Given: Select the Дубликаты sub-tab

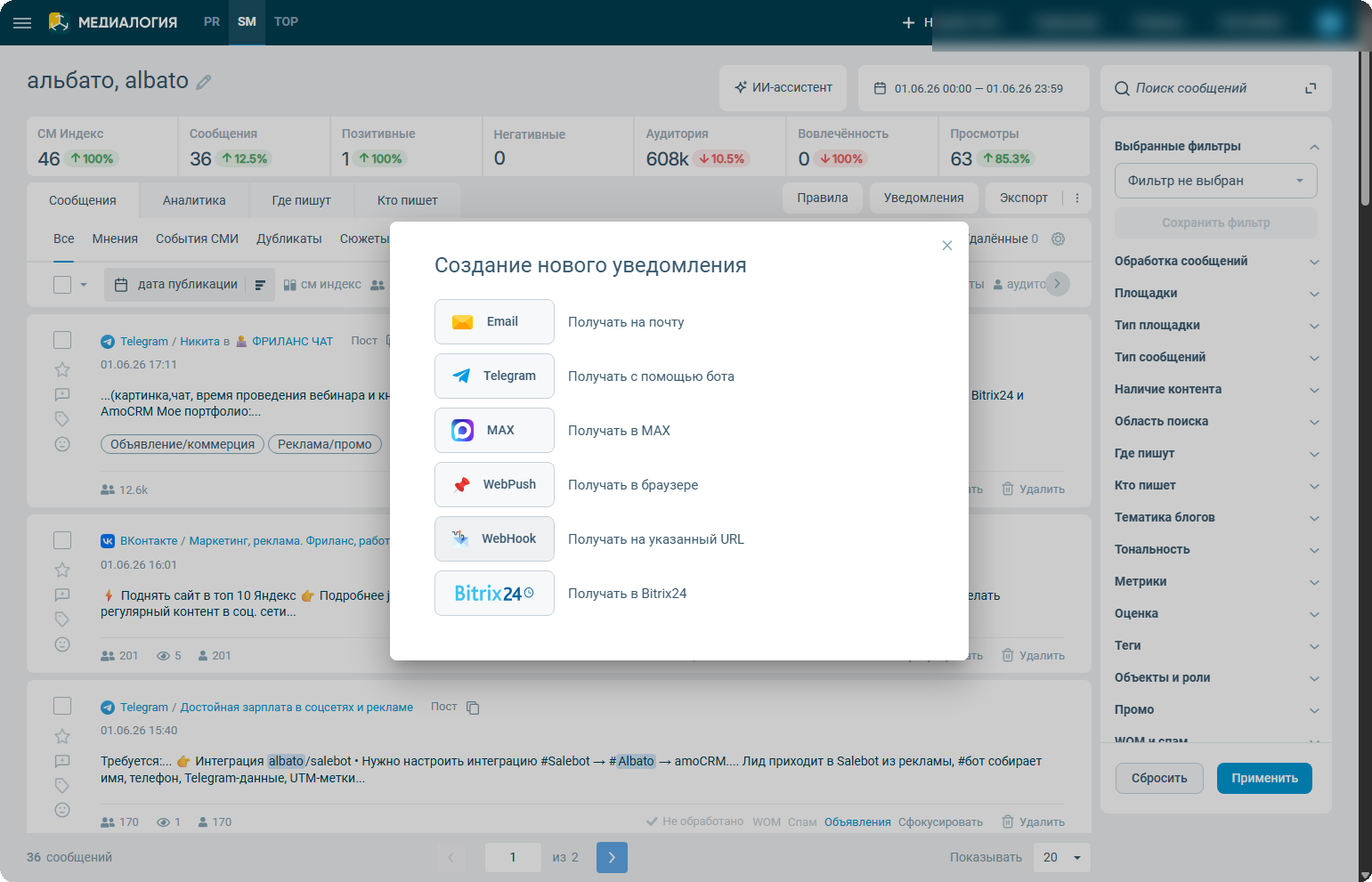Looking at the screenshot, I should point(289,239).
